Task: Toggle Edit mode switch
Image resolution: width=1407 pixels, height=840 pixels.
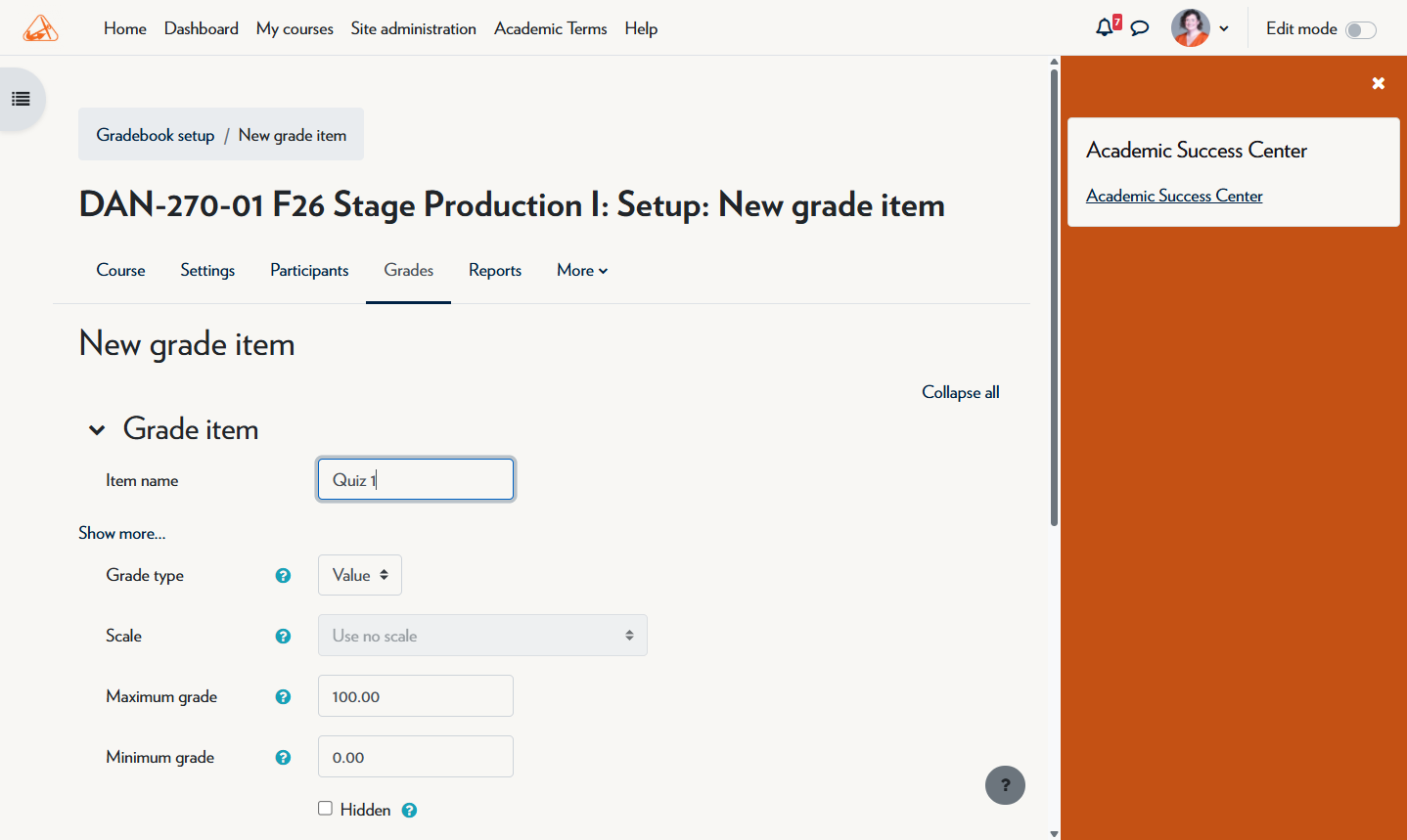Action: (x=1361, y=29)
